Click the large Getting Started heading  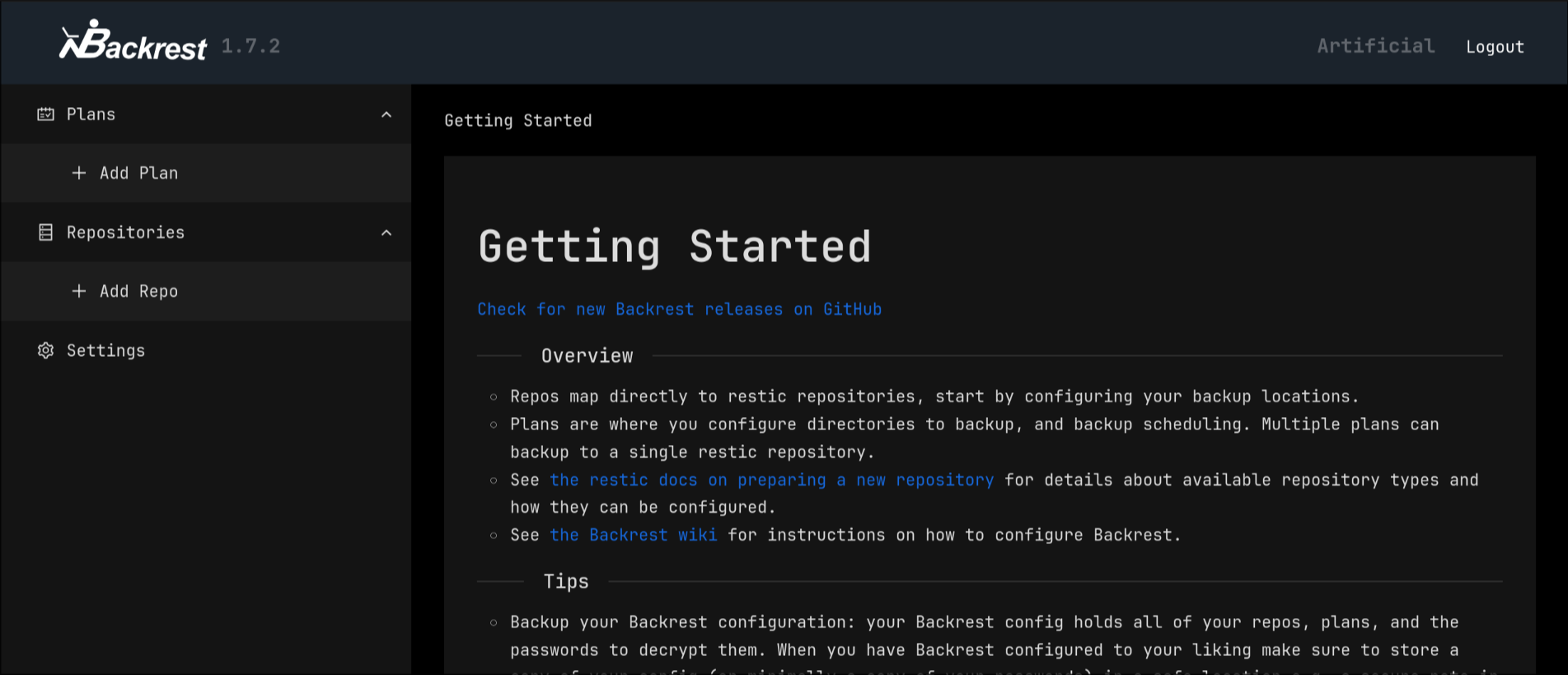[675, 246]
